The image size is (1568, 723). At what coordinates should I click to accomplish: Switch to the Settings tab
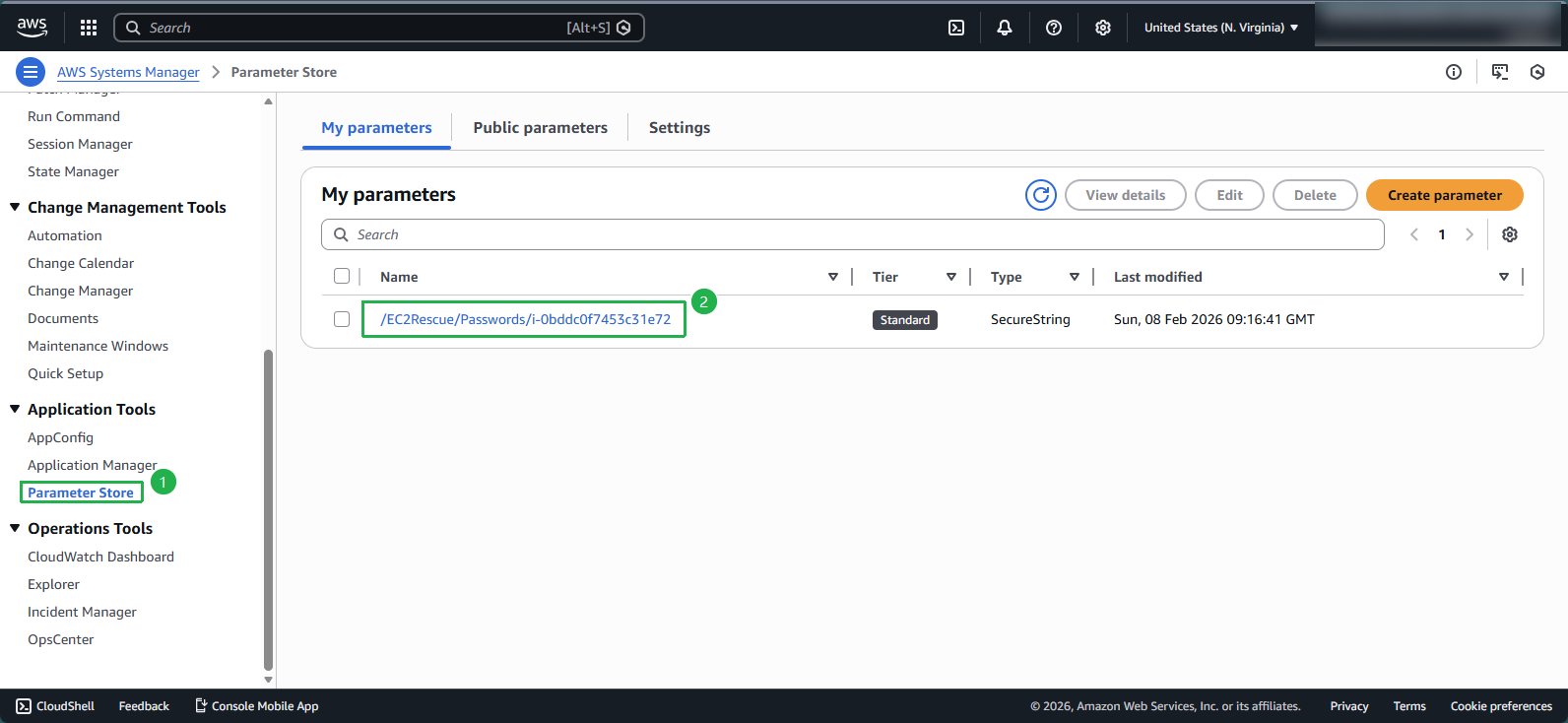tap(680, 128)
